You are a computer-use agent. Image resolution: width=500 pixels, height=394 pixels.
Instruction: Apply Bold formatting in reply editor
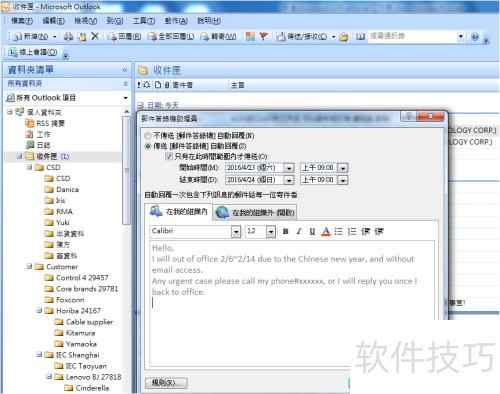tap(286, 231)
